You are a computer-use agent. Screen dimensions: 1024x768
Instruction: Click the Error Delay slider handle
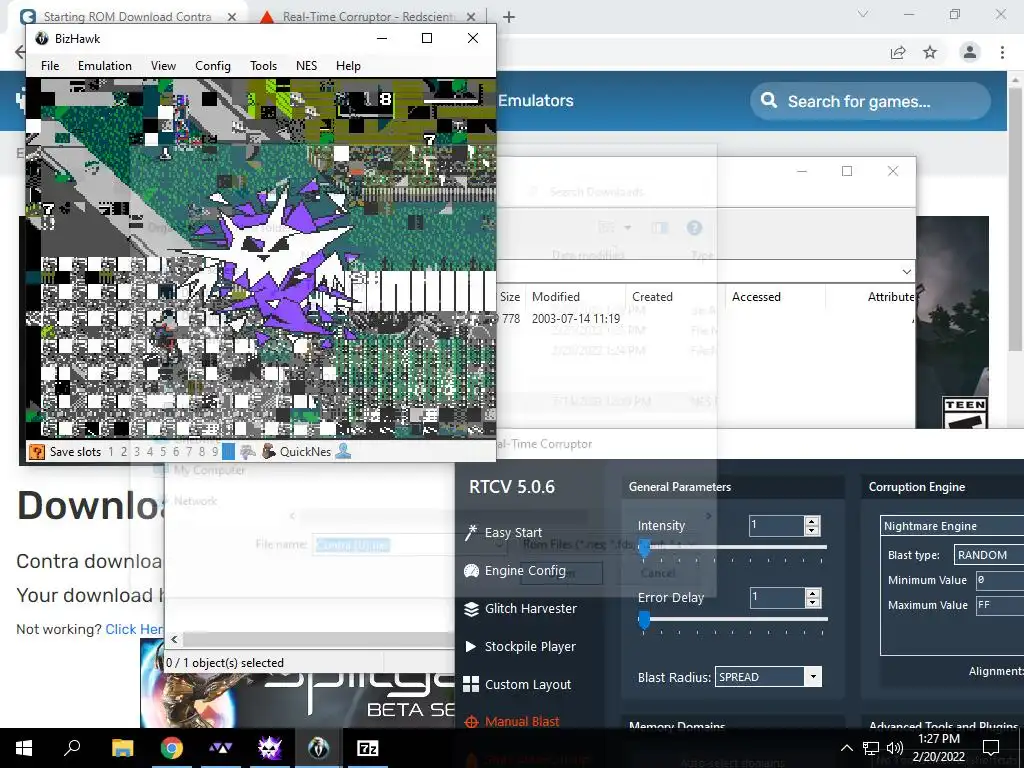644,620
